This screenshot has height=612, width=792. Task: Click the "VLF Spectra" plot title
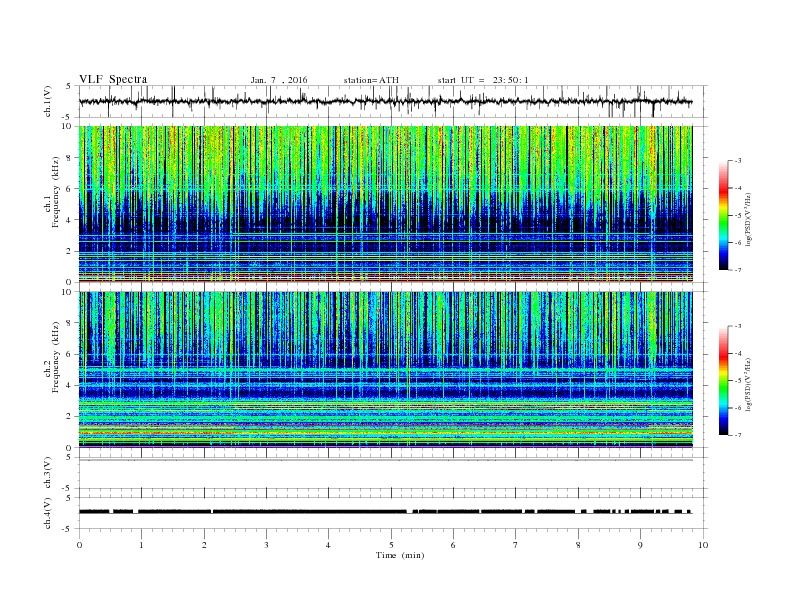click(113, 79)
